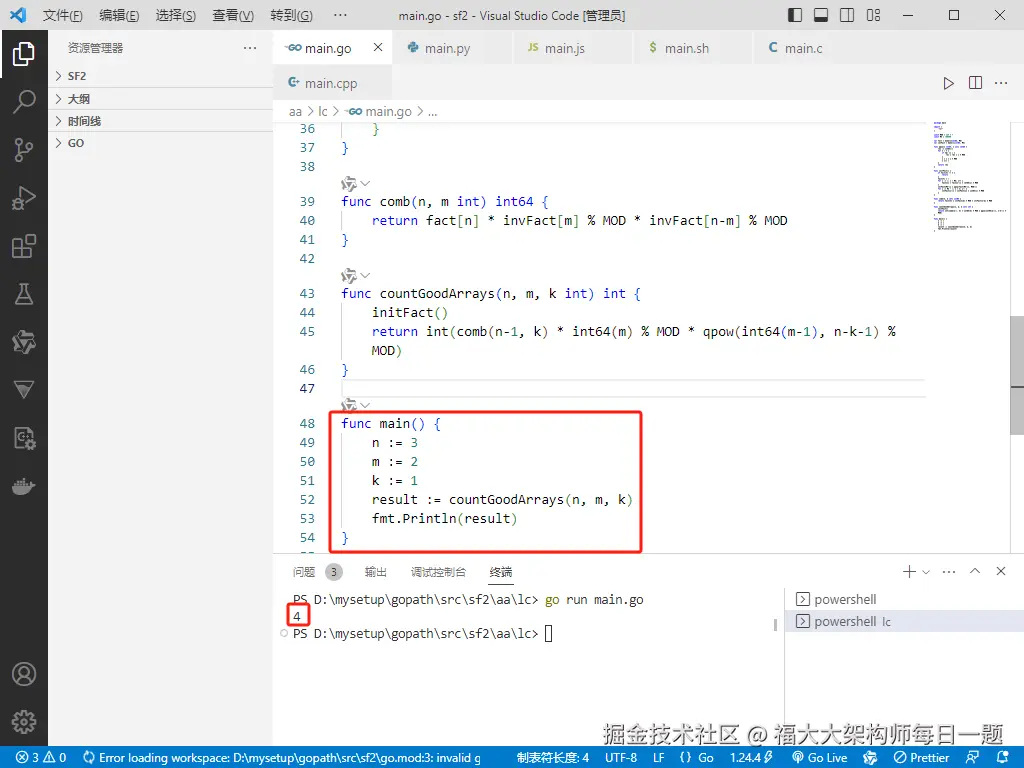1024x768 pixels.
Task: Customize layout from title bar
Action: click(873, 15)
